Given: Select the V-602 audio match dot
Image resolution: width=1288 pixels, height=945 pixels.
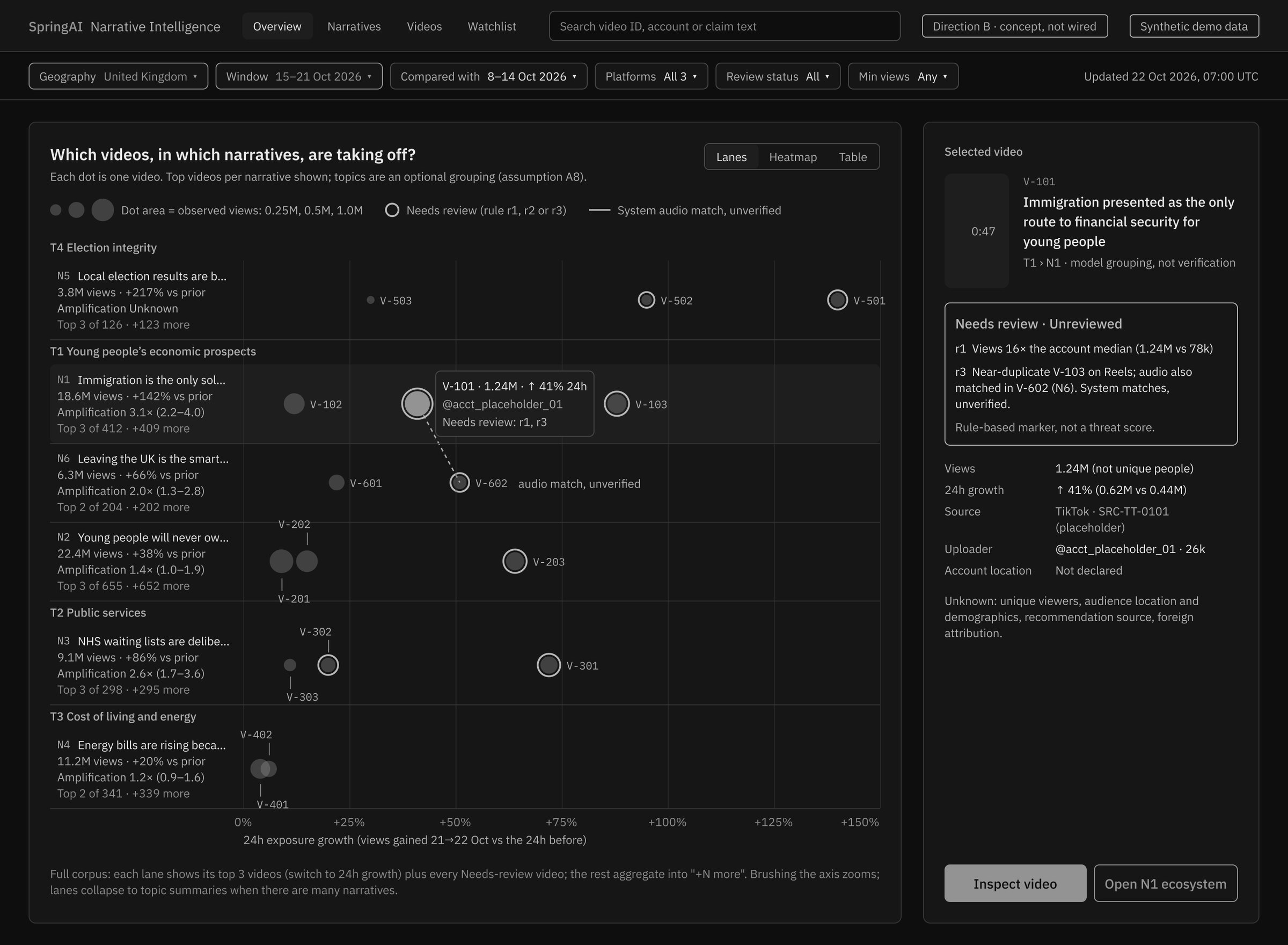Looking at the screenshot, I should 459,482.
